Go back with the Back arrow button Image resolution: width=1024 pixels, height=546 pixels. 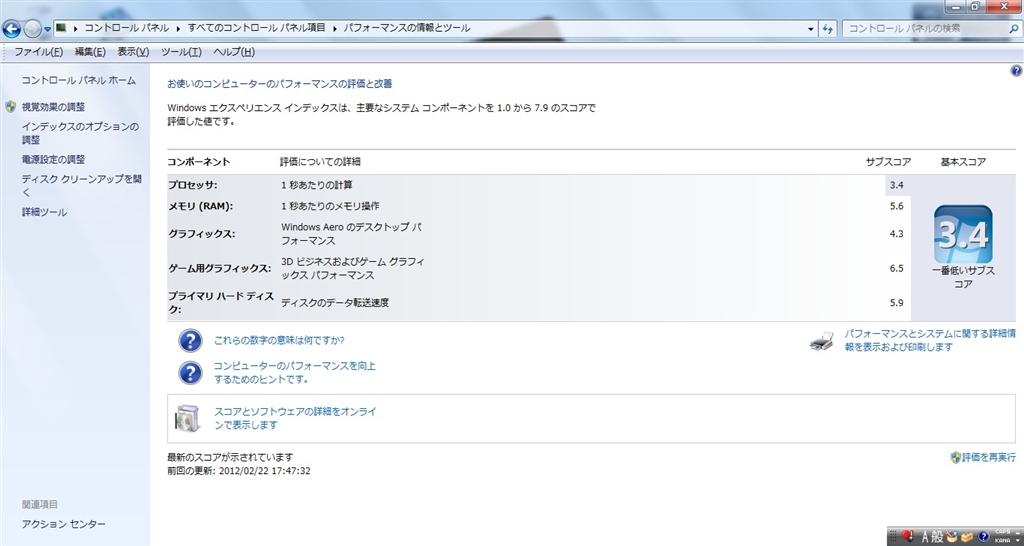[x=12, y=29]
